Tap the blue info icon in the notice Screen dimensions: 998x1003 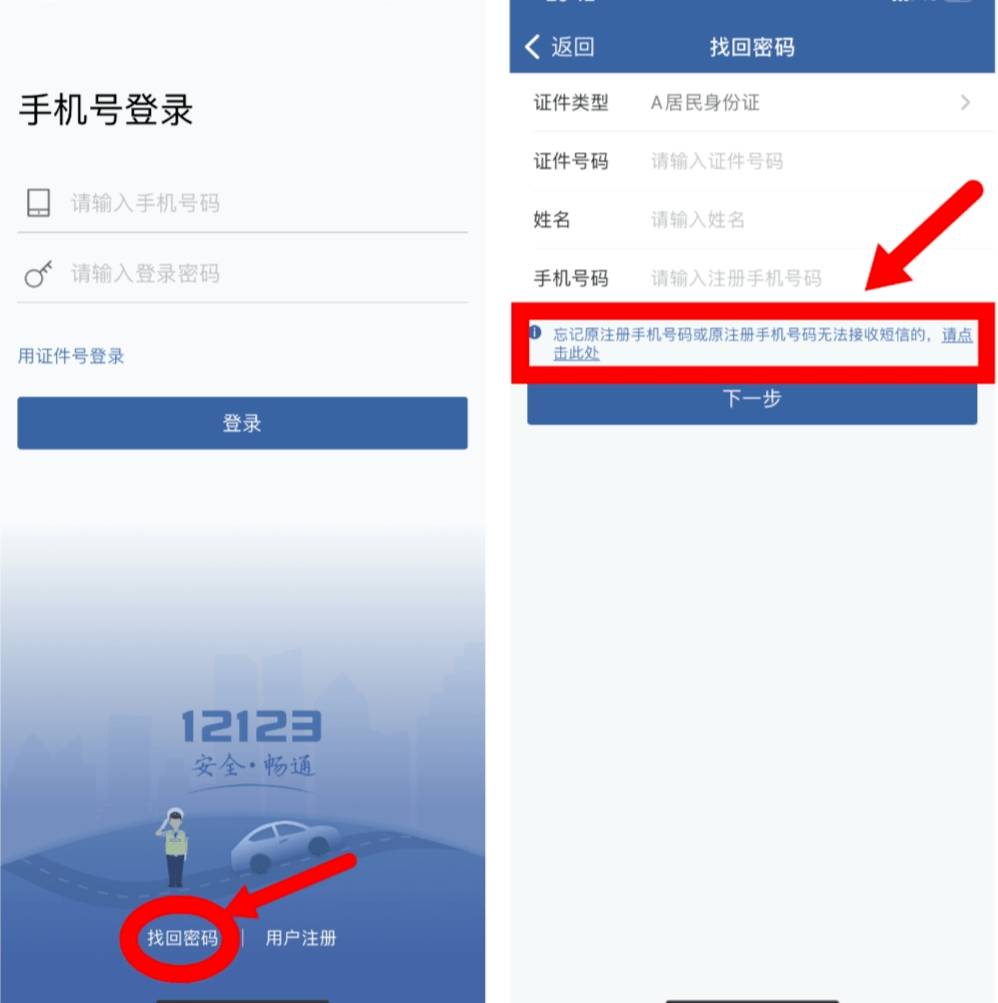click(535, 332)
